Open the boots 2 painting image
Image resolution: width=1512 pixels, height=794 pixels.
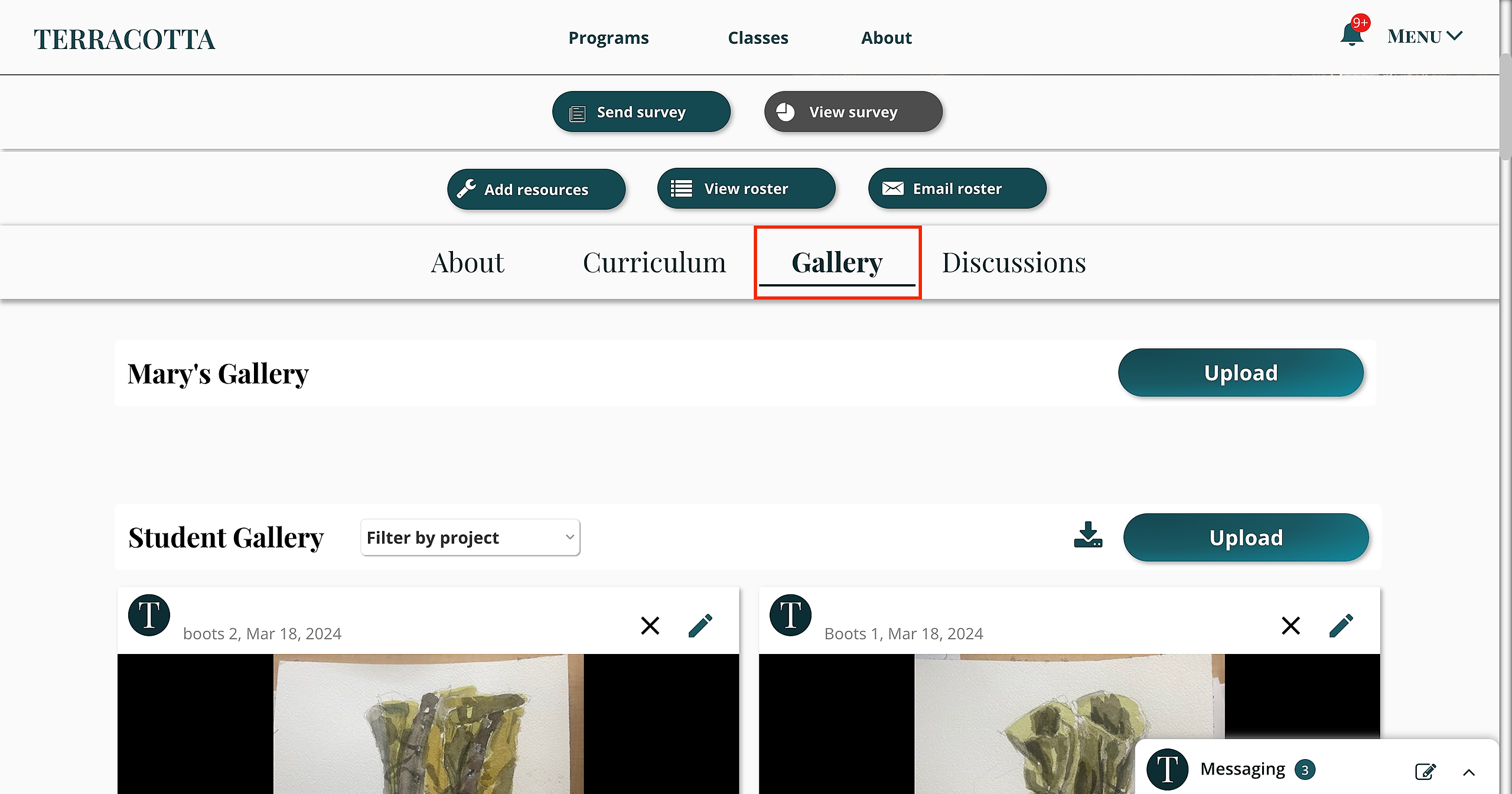click(x=428, y=724)
